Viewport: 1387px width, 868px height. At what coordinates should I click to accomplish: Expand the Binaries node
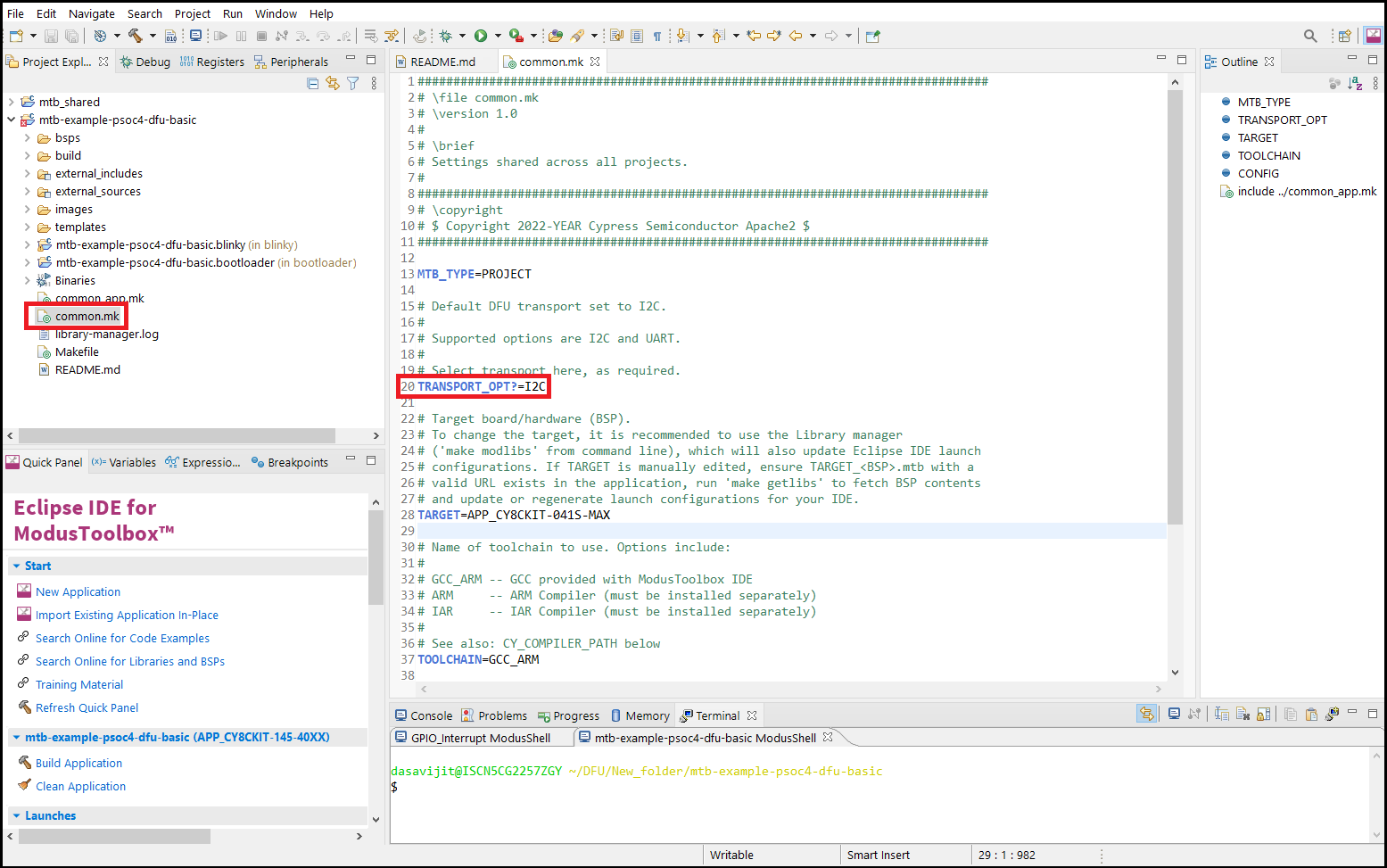pos(27,280)
